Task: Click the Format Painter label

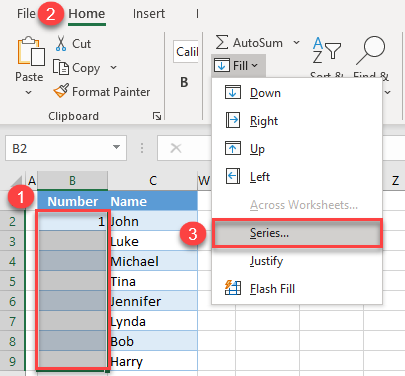Action: coord(111,92)
